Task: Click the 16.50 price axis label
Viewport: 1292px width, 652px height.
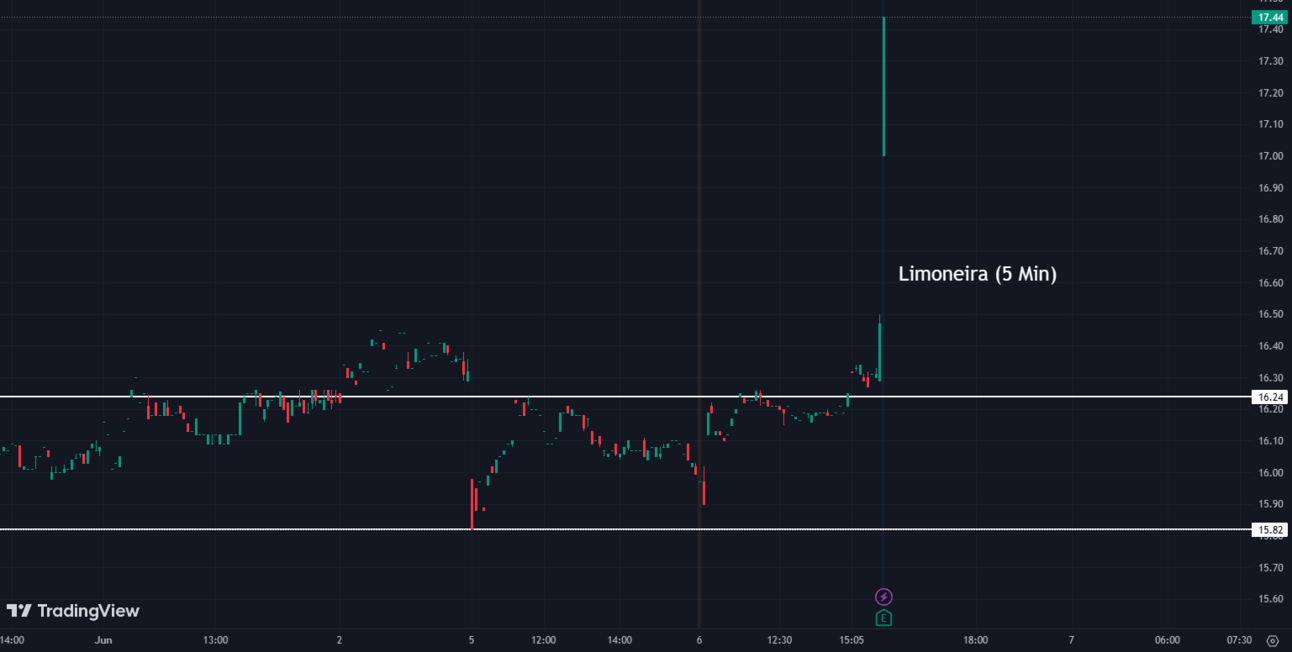Action: click(1271, 314)
